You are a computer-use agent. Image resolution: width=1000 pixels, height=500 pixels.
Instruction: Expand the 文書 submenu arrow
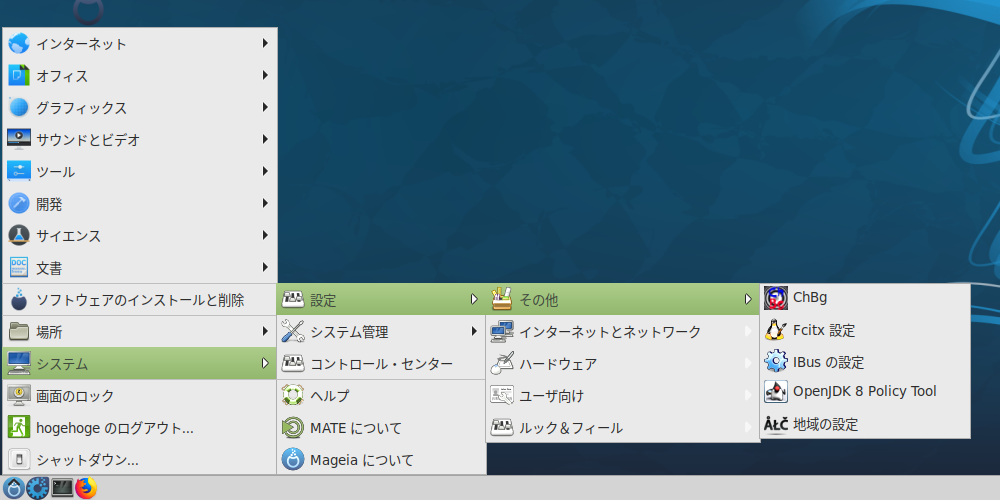point(265,268)
